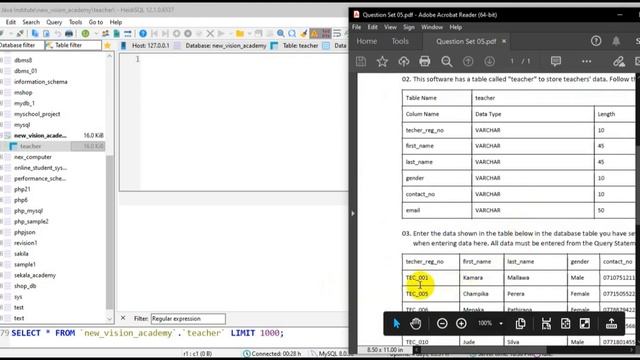Switch to Acrobat Tools tab
The image size is (640, 360).
[x=400, y=41]
